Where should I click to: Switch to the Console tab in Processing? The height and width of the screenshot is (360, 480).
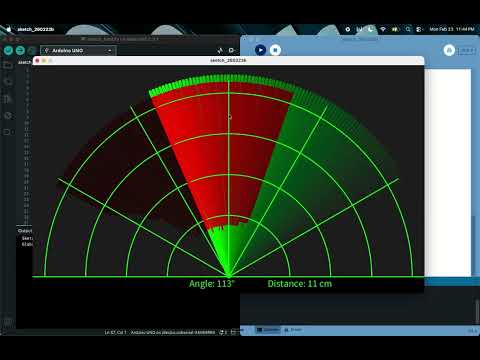coord(268,330)
